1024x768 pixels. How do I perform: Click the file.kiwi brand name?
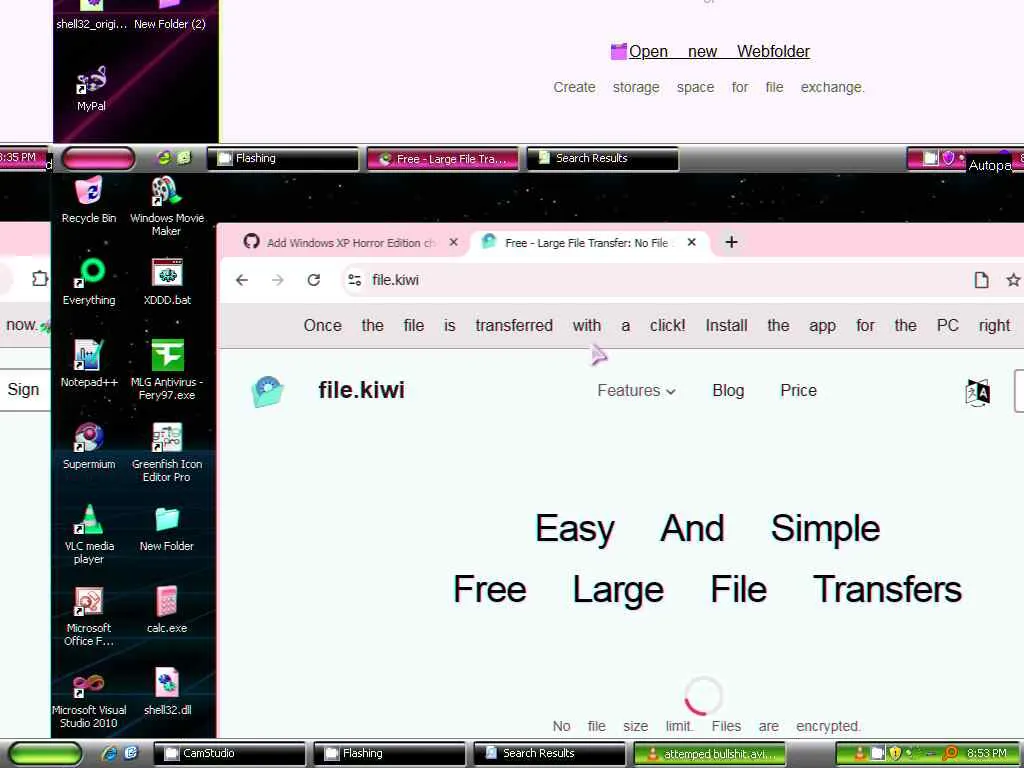[x=361, y=391]
